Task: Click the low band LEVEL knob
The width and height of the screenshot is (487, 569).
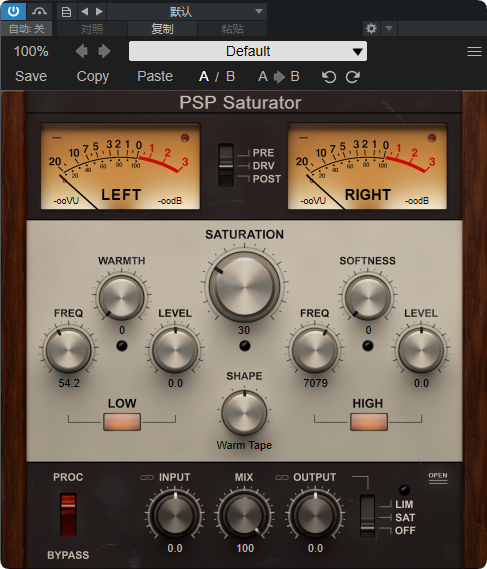Action: click(175, 350)
